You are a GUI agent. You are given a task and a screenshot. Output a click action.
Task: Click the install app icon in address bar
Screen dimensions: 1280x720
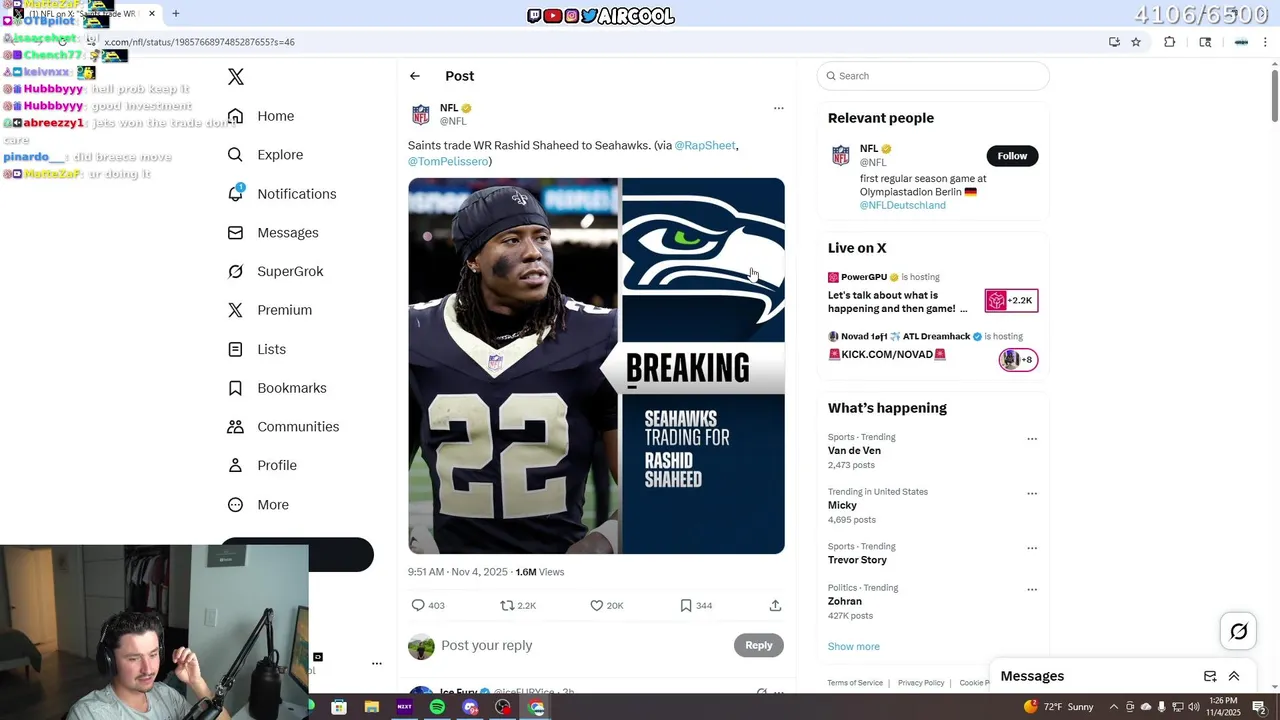1114,42
